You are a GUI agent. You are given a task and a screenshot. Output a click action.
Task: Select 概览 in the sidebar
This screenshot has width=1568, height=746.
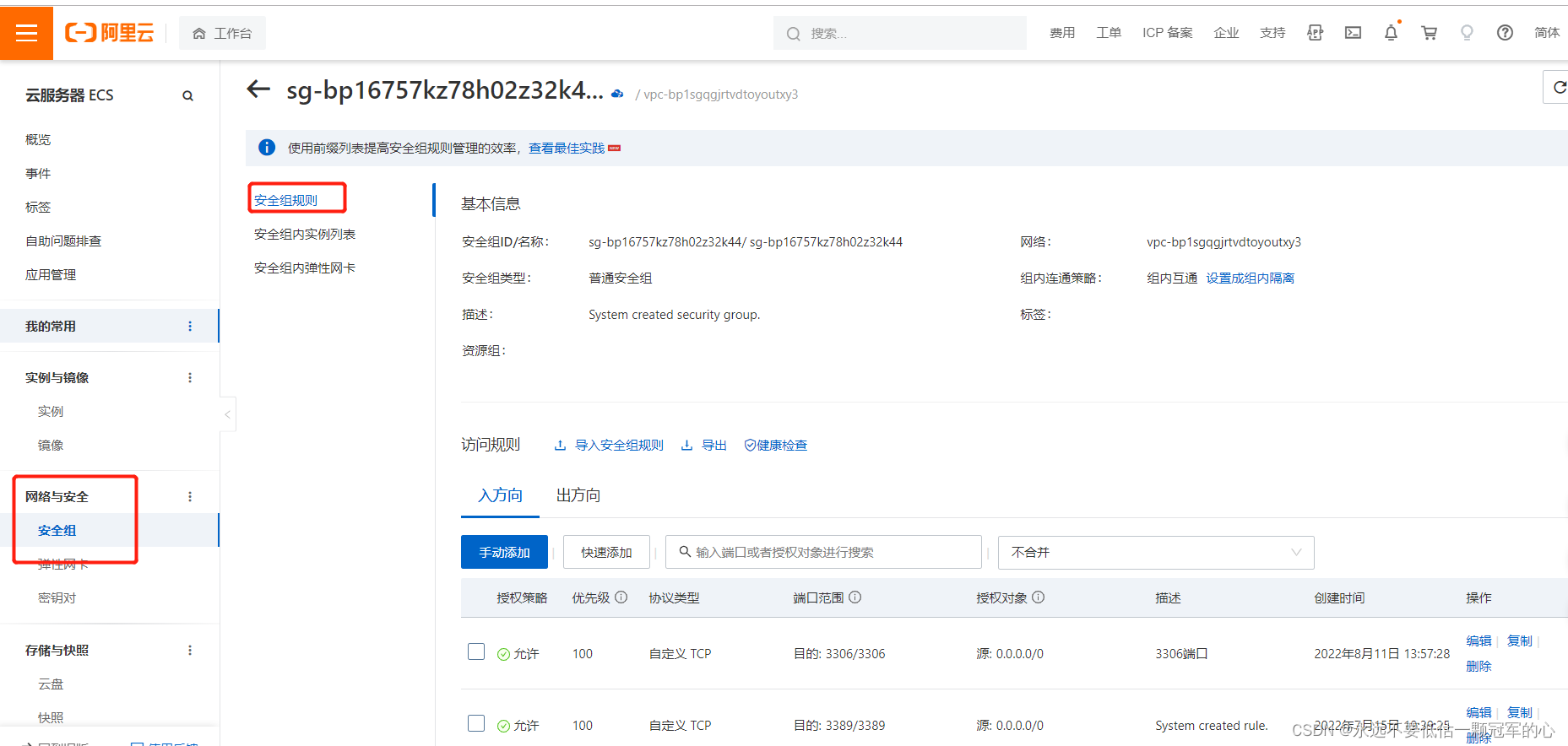[38, 139]
